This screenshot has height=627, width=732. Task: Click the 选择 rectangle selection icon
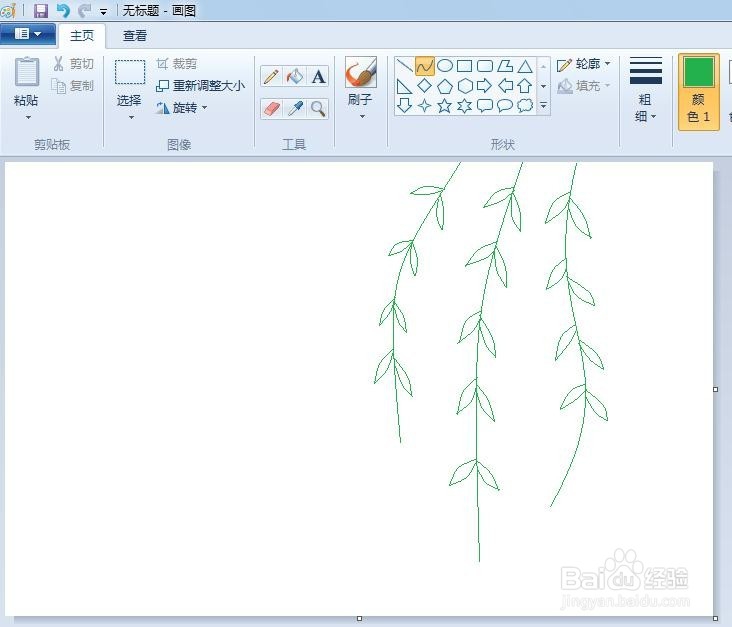[x=130, y=72]
